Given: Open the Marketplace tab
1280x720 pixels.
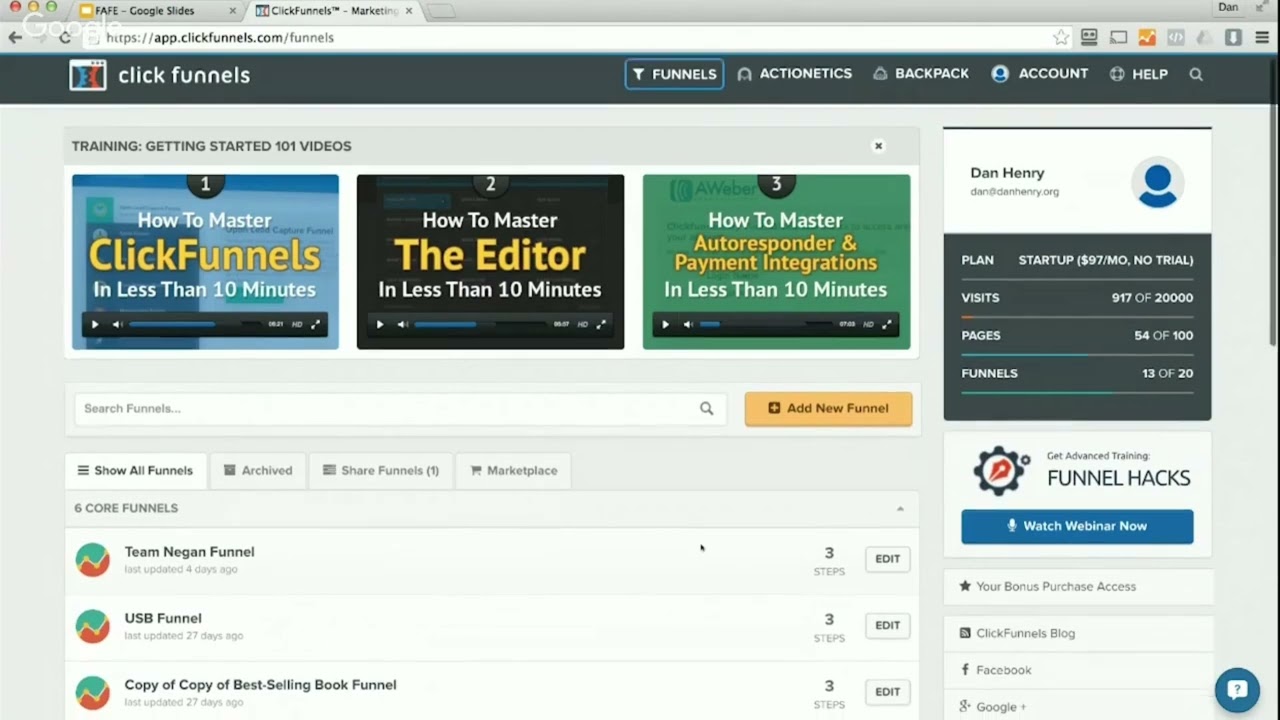Looking at the screenshot, I should point(513,471).
